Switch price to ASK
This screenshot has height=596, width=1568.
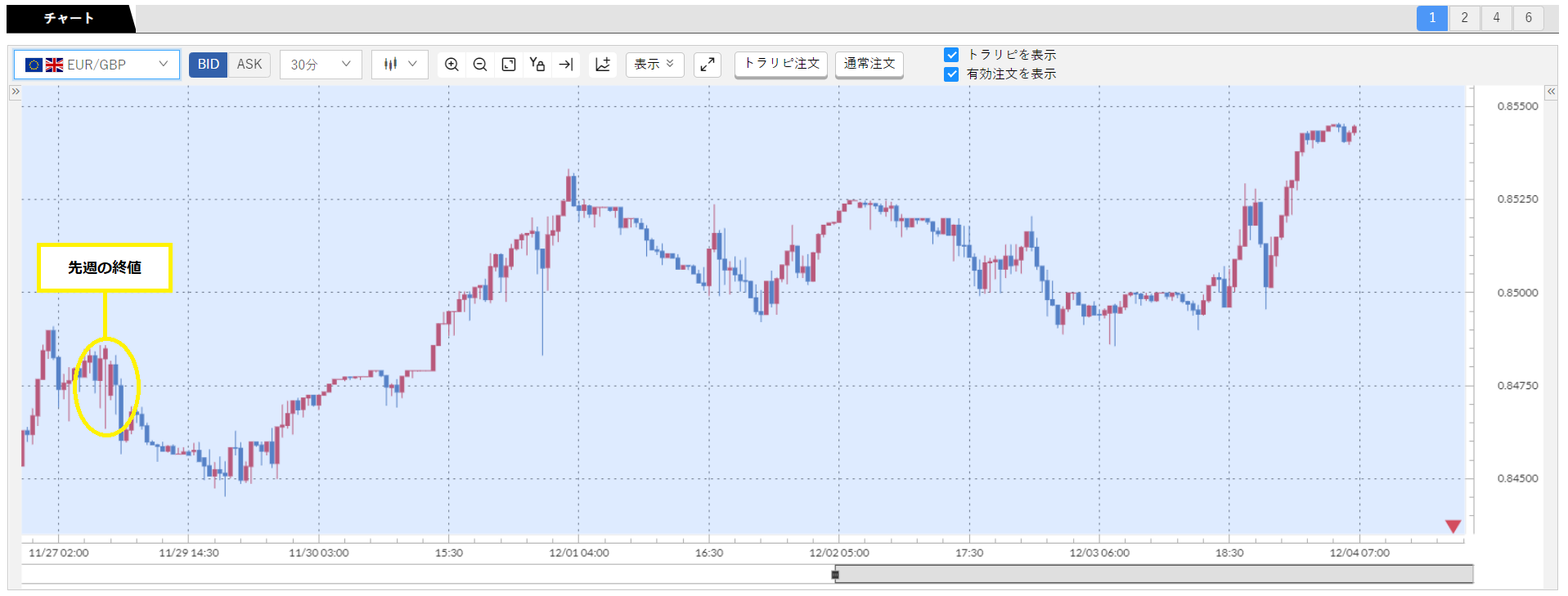click(249, 65)
